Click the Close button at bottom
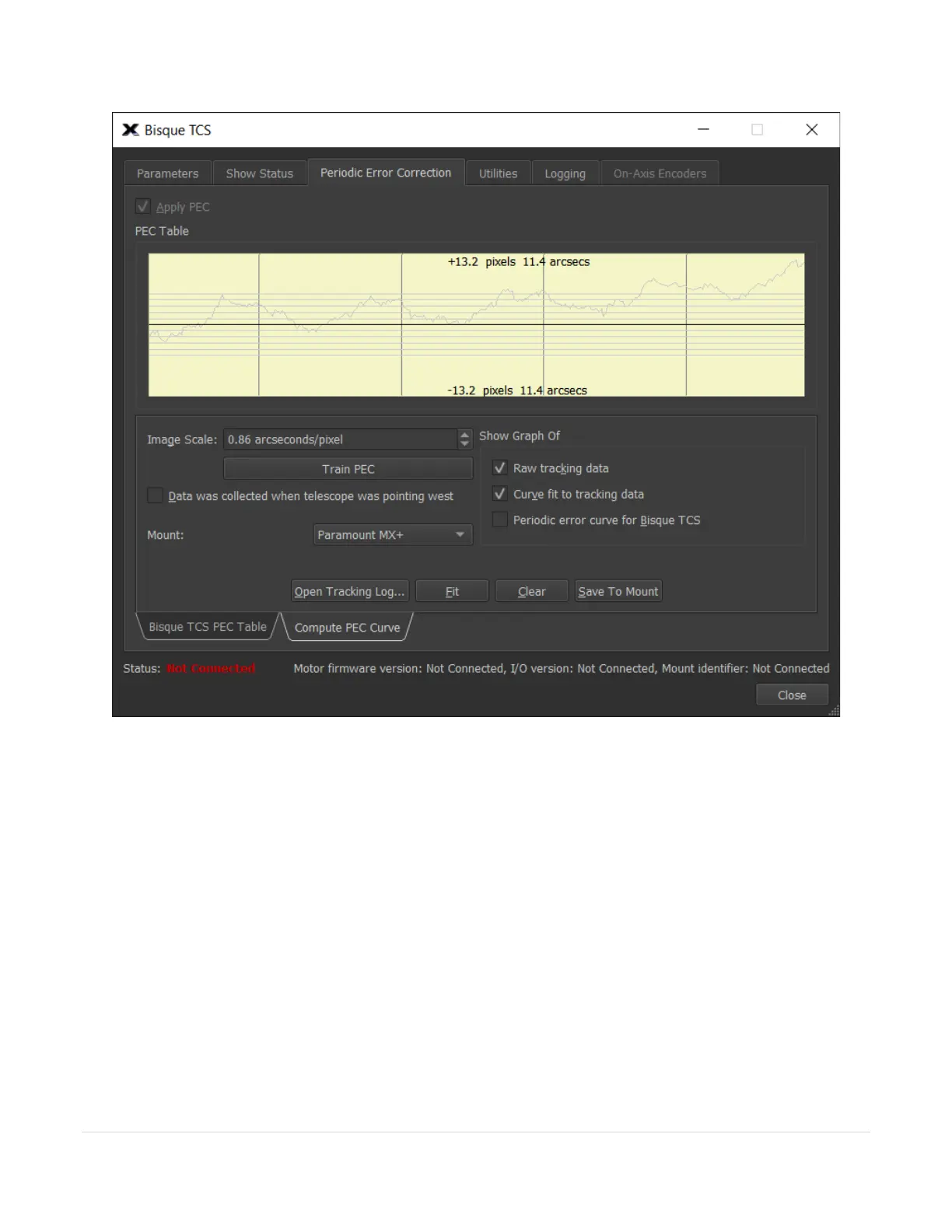952x1232 pixels. tap(792, 695)
